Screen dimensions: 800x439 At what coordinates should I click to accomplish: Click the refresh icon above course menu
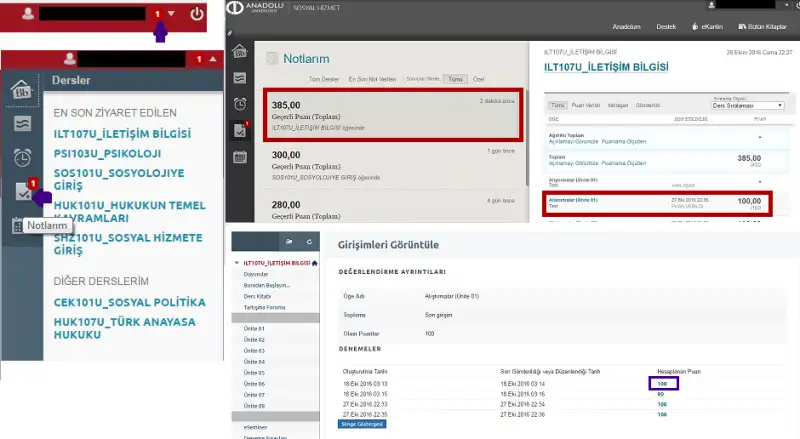click(x=309, y=243)
